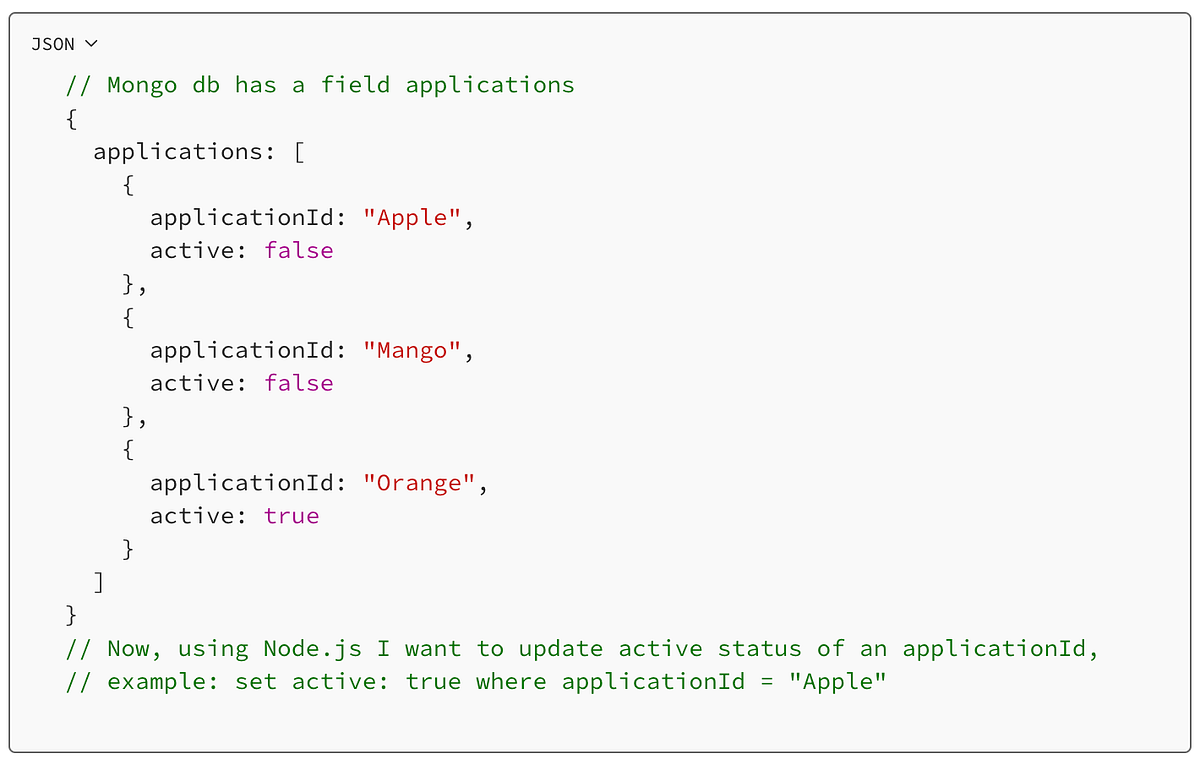Click the last comment line with example

click(x=476, y=682)
